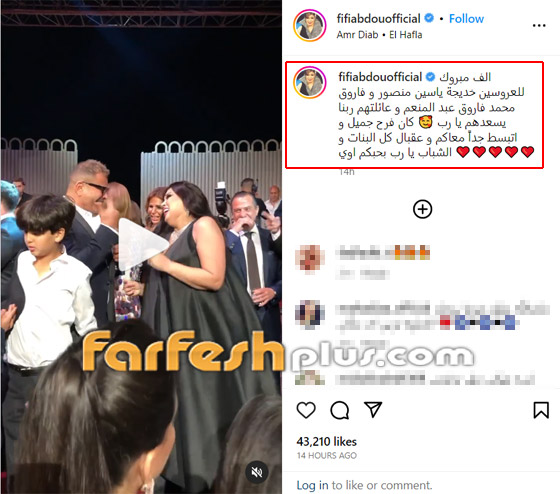Screen dimensions: 560x494
Task: Click Log in to comment
Action: point(312,485)
